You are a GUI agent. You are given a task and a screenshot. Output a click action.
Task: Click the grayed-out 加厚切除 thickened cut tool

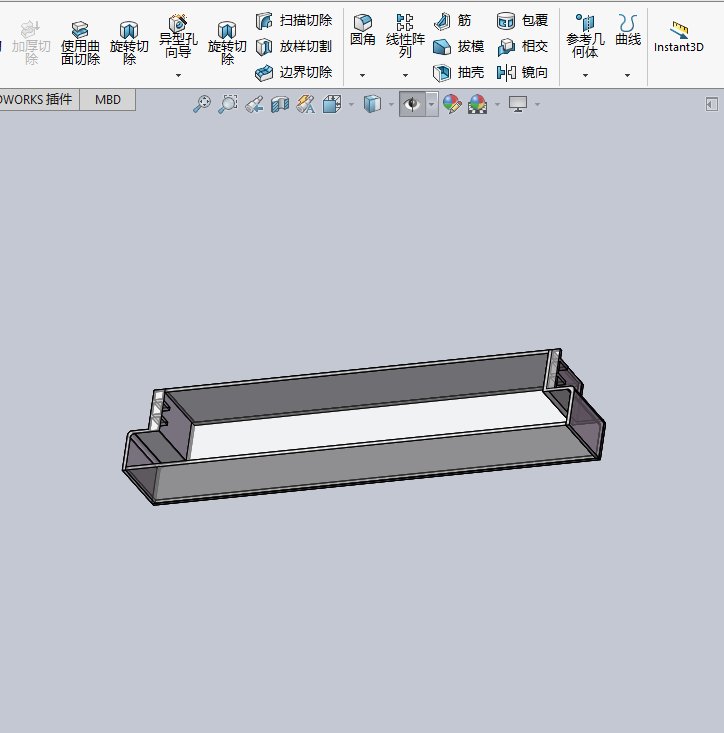[x=31, y=43]
